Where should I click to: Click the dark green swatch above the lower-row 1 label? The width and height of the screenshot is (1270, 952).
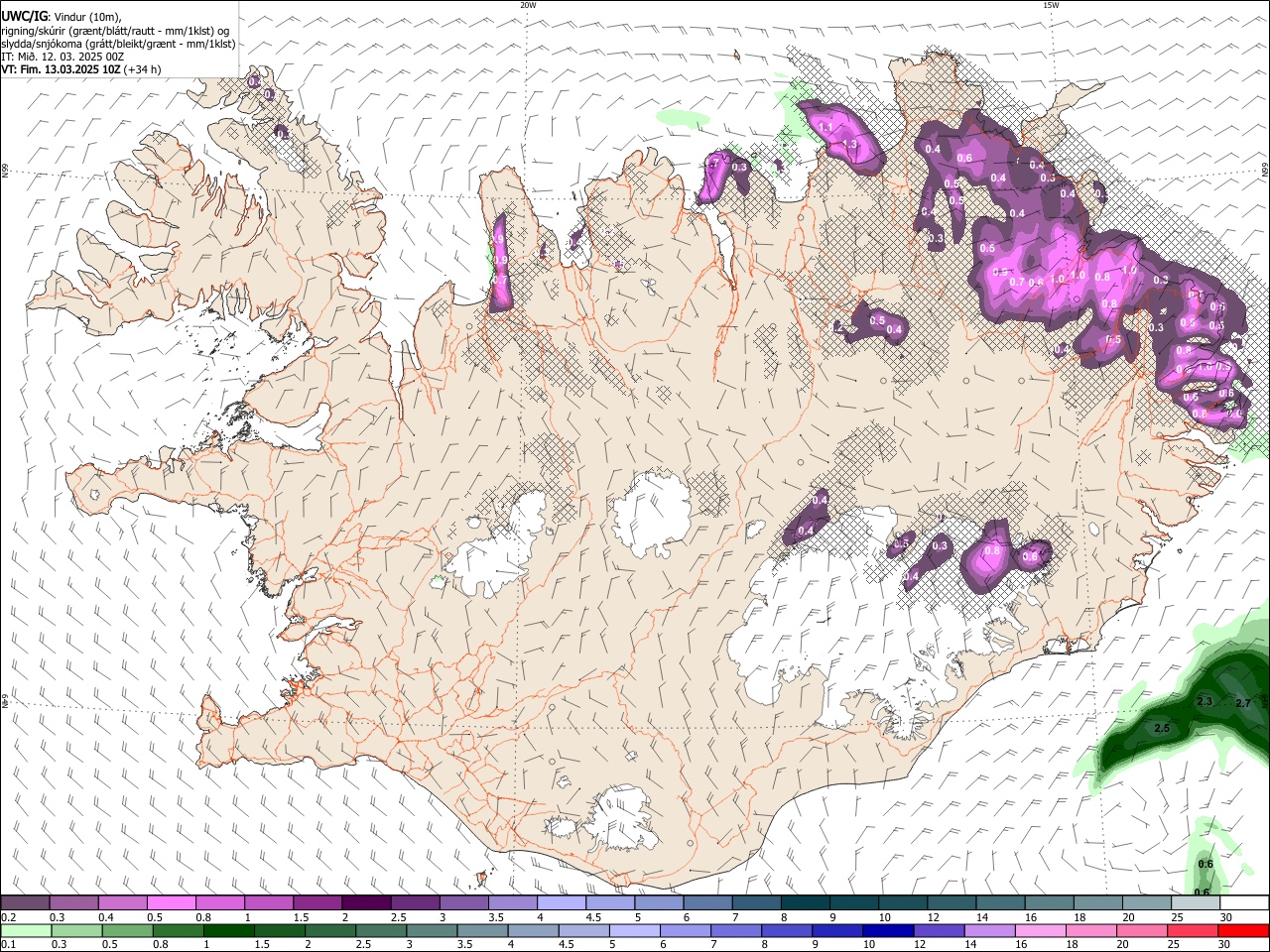pyautogui.click(x=230, y=930)
